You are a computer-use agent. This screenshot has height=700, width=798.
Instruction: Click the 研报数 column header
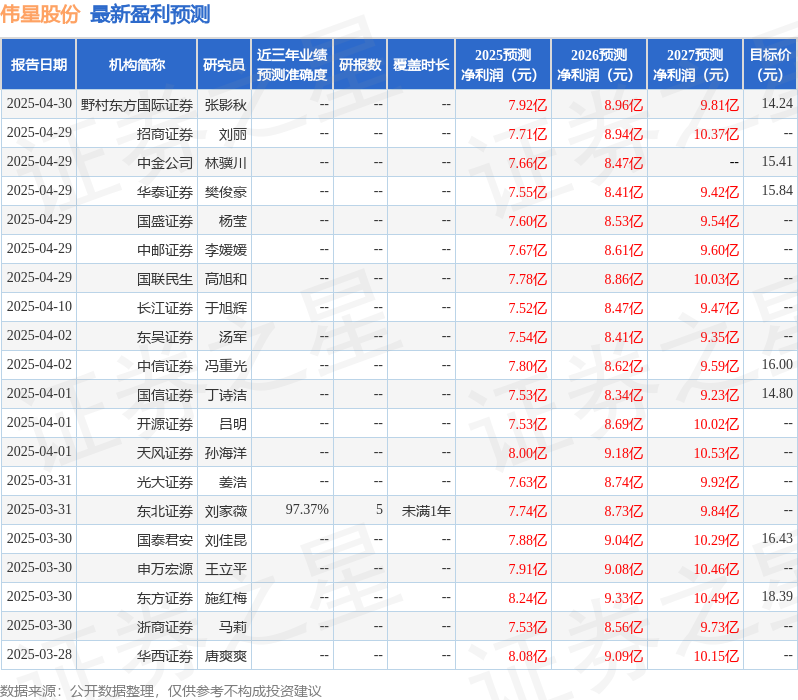pyautogui.click(x=360, y=65)
